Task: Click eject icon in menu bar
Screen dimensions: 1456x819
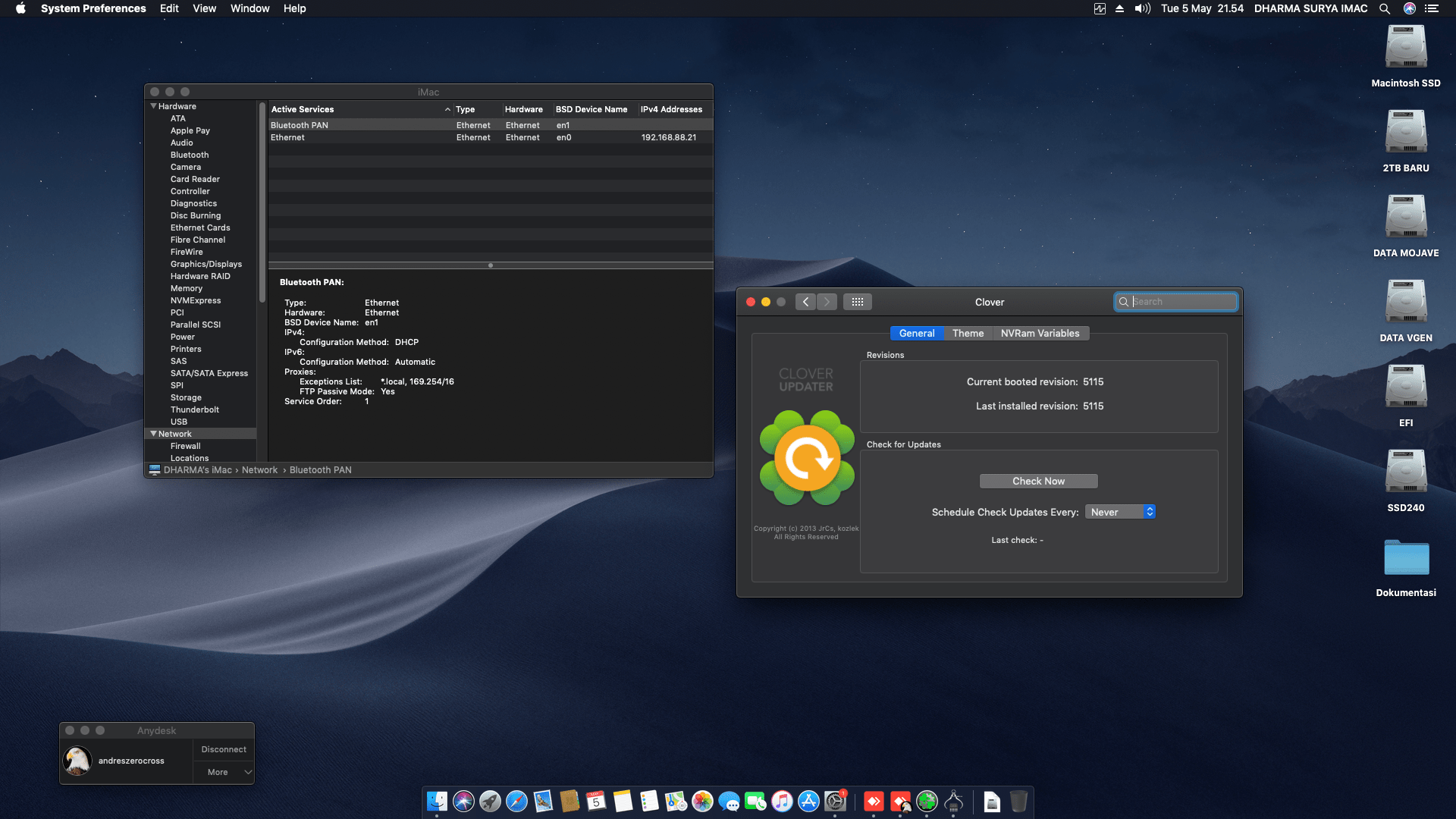Action: click(x=1119, y=8)
